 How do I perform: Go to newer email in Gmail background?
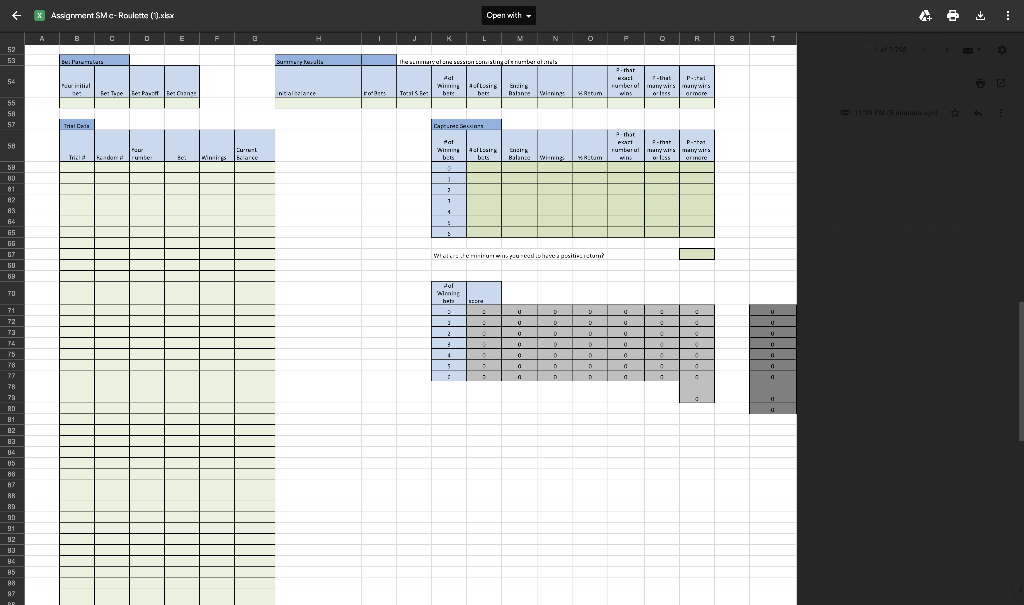(924, 50)
